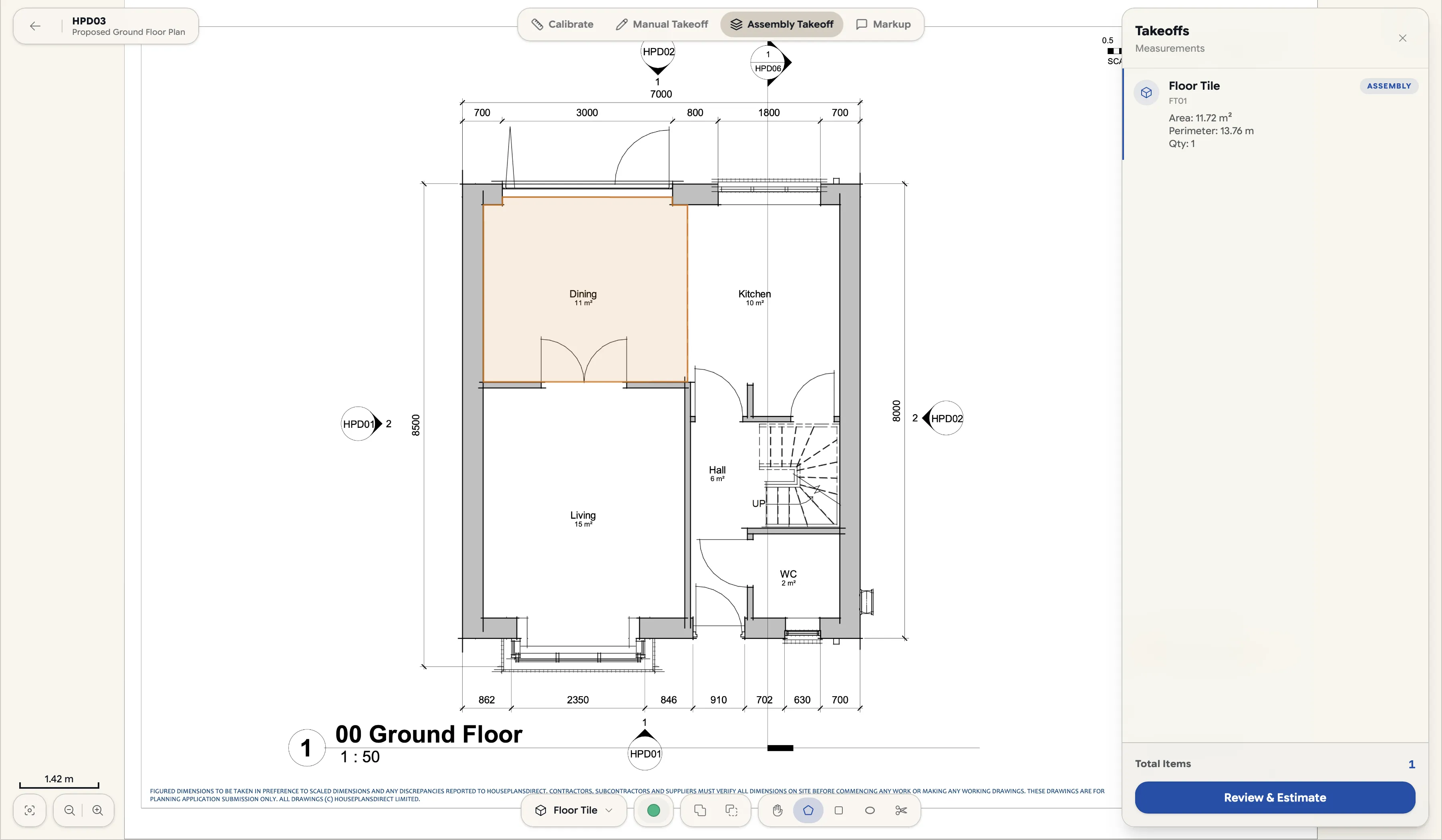Activate the hand pan tool
1442x840 pixels.
(777, 810)
